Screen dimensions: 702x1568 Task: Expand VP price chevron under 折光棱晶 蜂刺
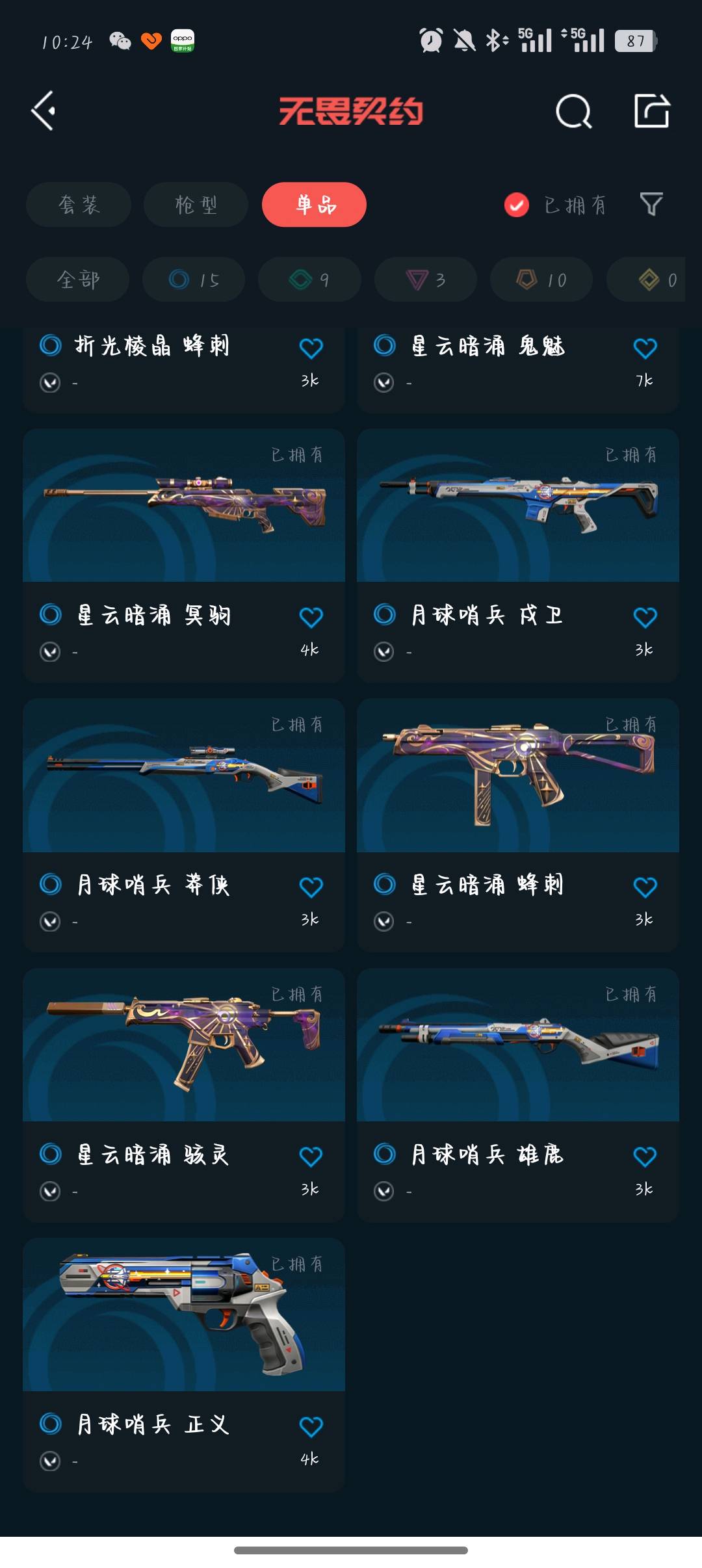[x=50, y=382]
